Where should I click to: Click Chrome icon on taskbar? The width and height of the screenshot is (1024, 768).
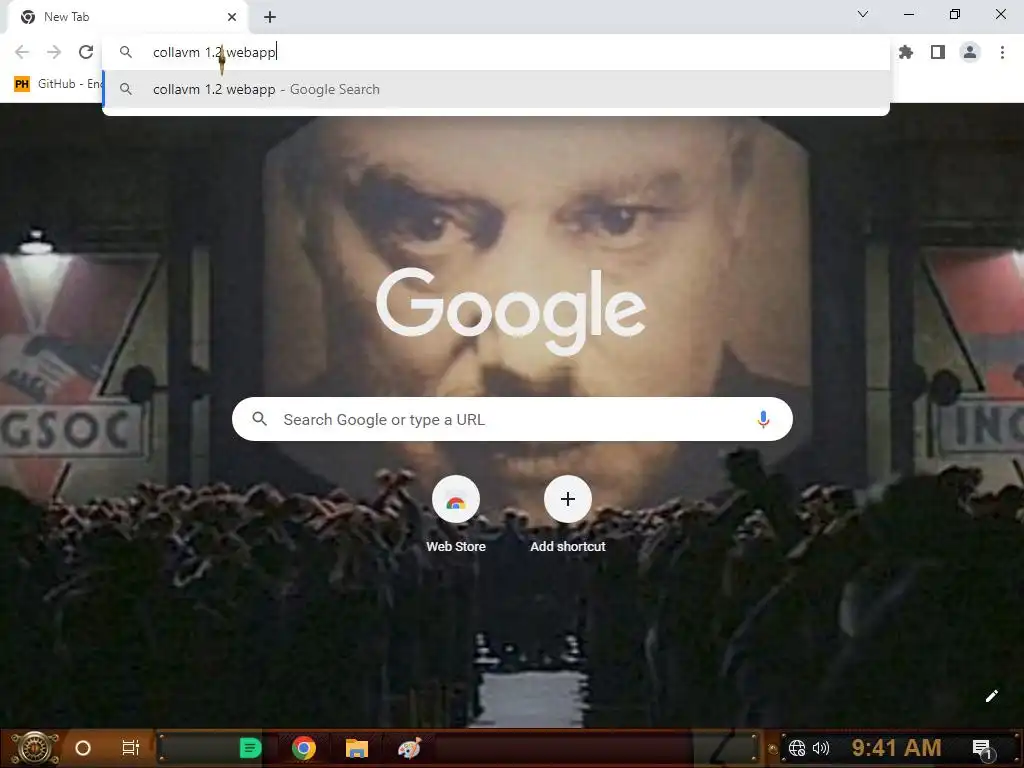[304, 748]
